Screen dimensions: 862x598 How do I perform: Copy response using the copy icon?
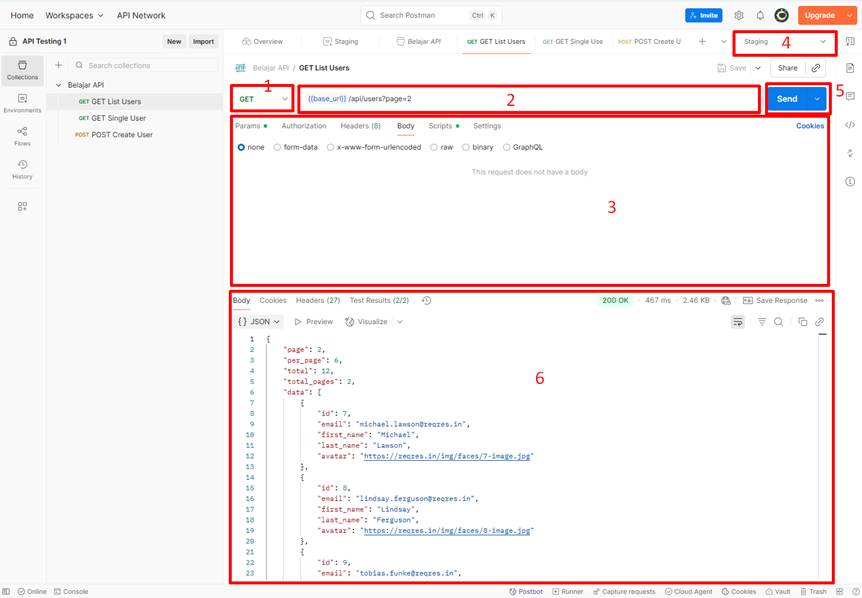[802, 322]
